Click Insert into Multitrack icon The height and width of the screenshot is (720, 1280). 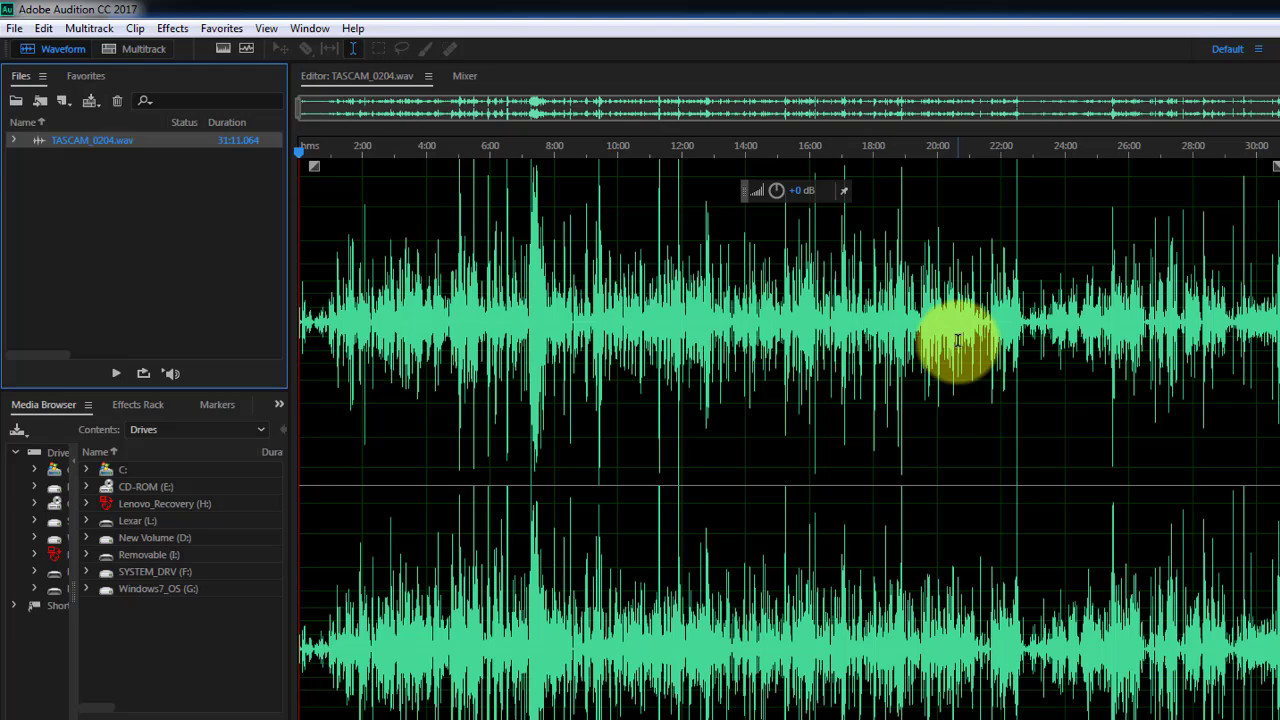pos(91,101)
